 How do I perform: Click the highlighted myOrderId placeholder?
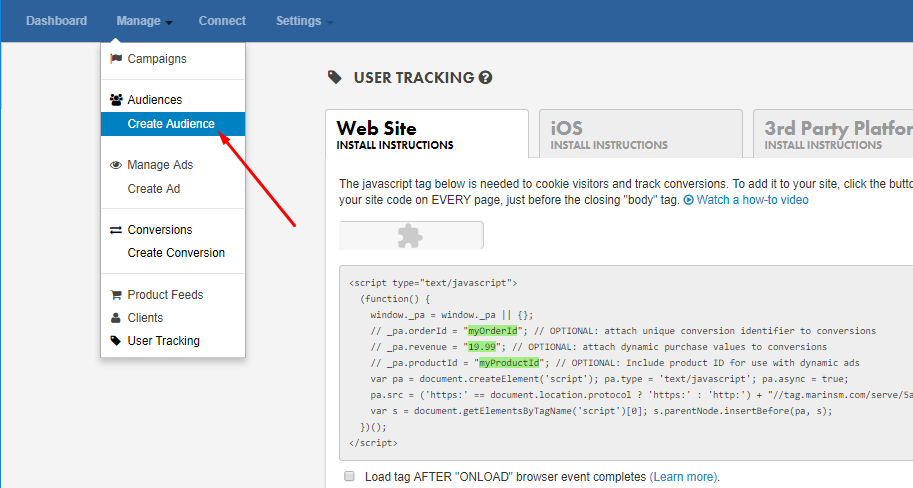(x=493, y=331)
